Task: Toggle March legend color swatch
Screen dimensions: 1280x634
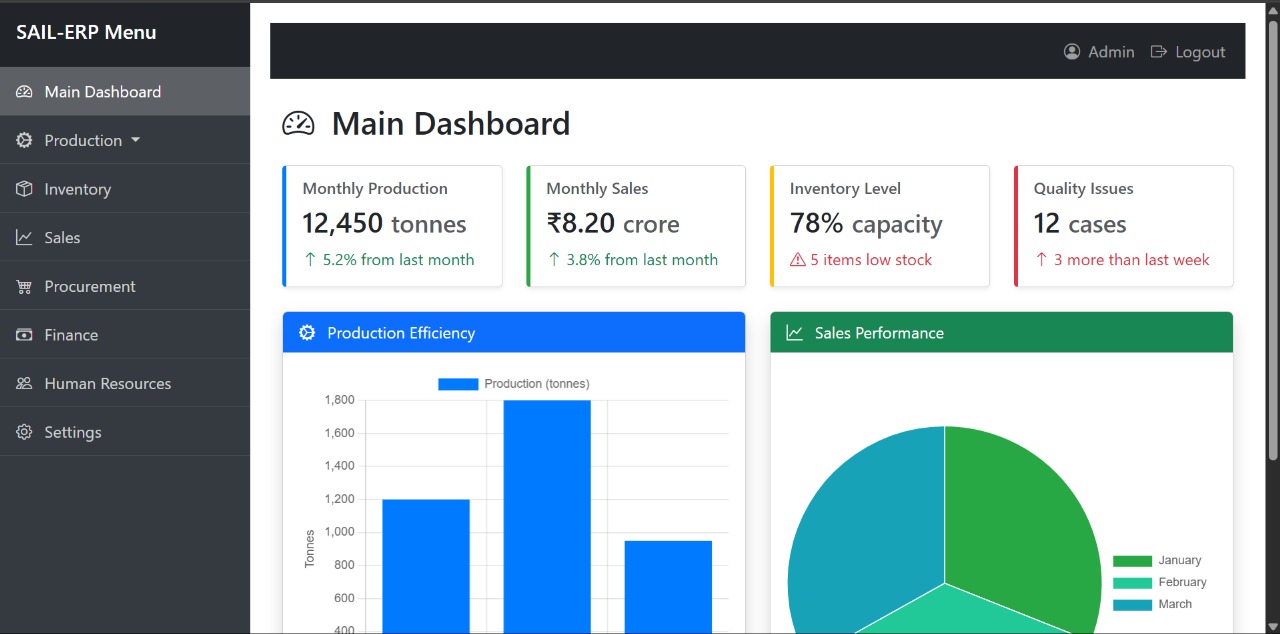Action: pos(1132,605)
